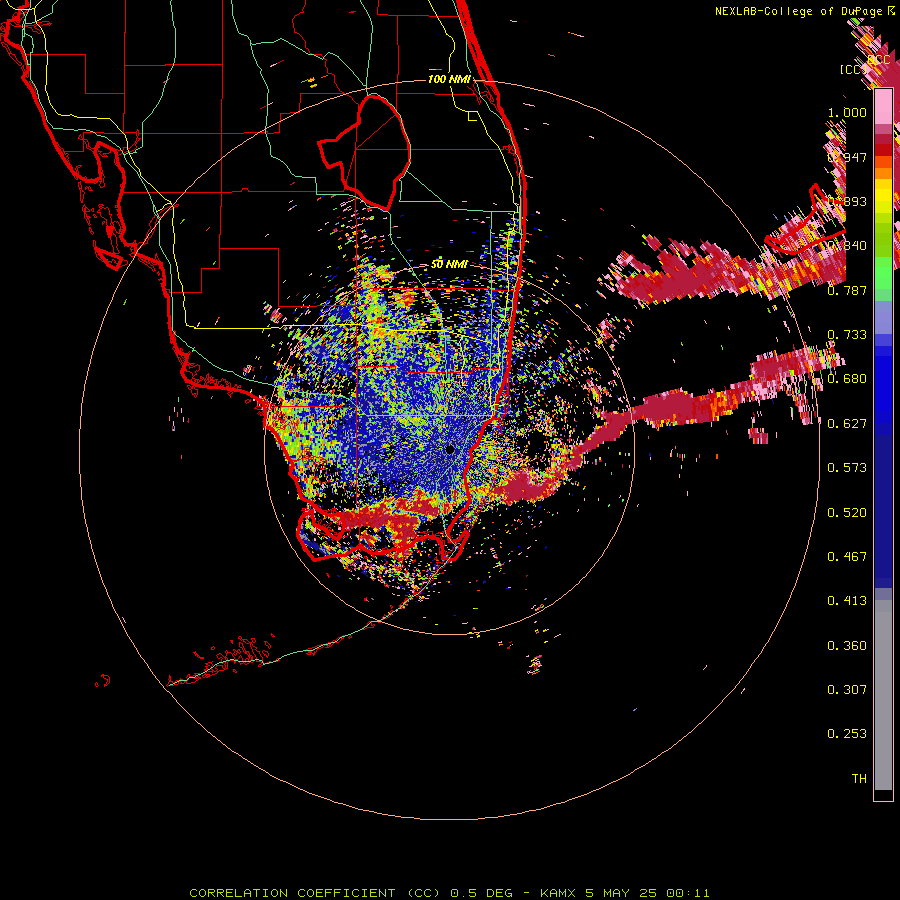Click the 0.573 scale value
The width and height of the screenshot is (900, 900).
click(847, 468)
